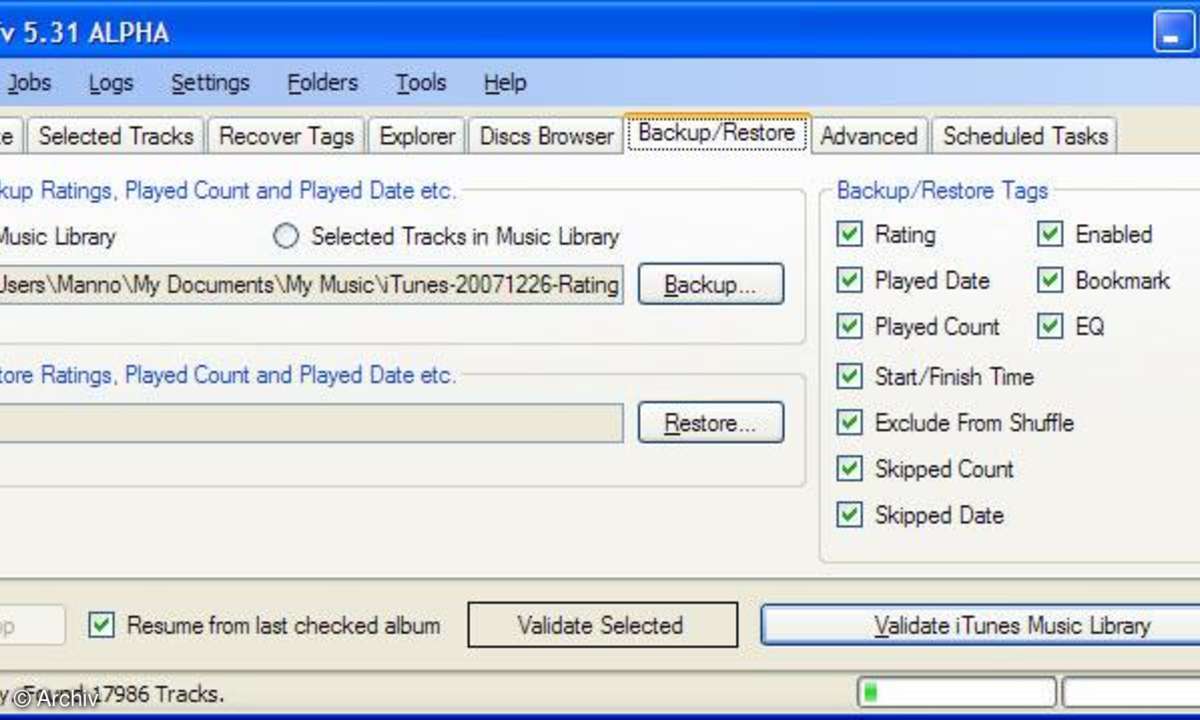Toggle the Exclude From Shuffle checkbox

point(849,422)
